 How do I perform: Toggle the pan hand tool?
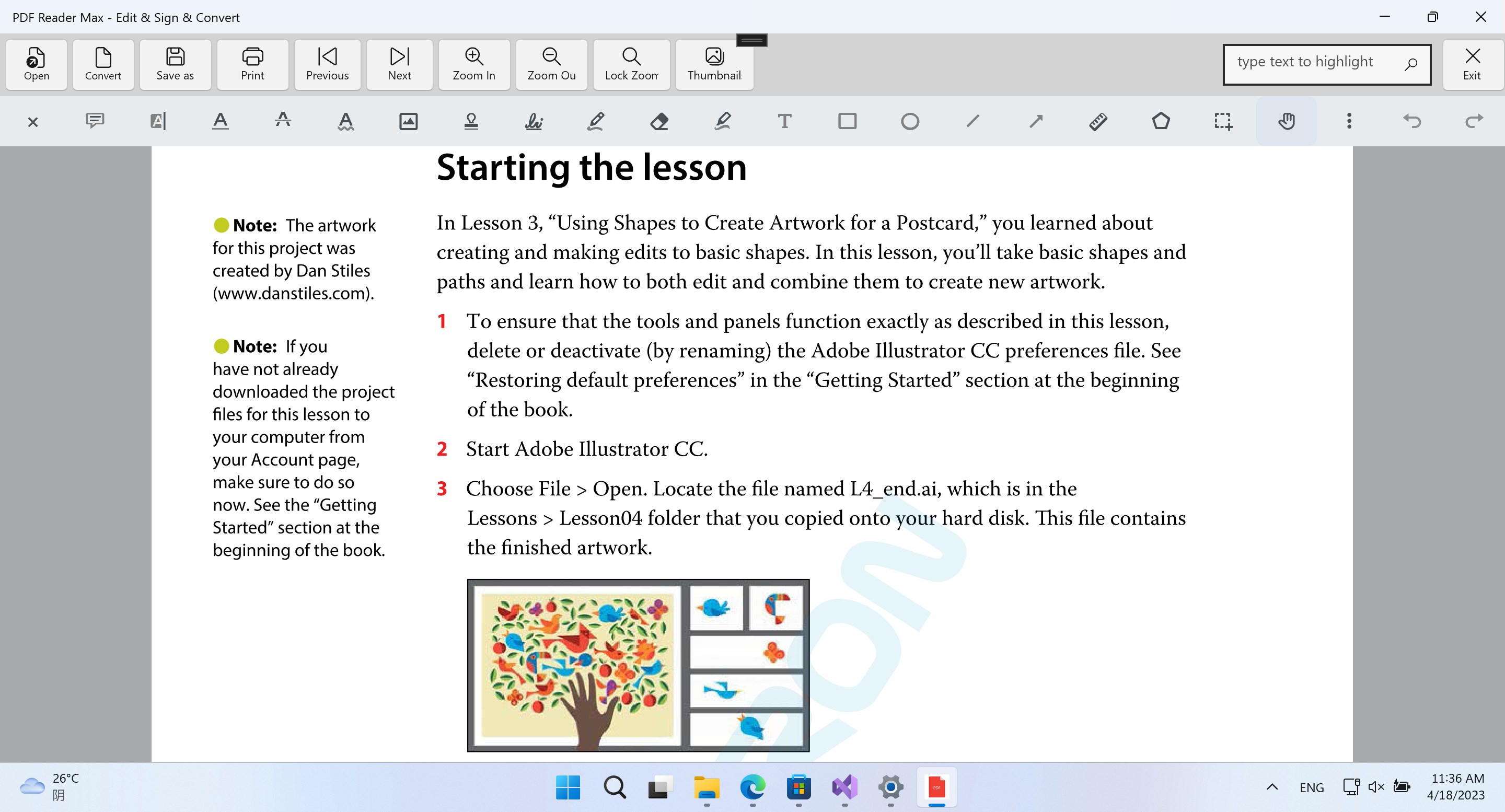click(1286, 122)
